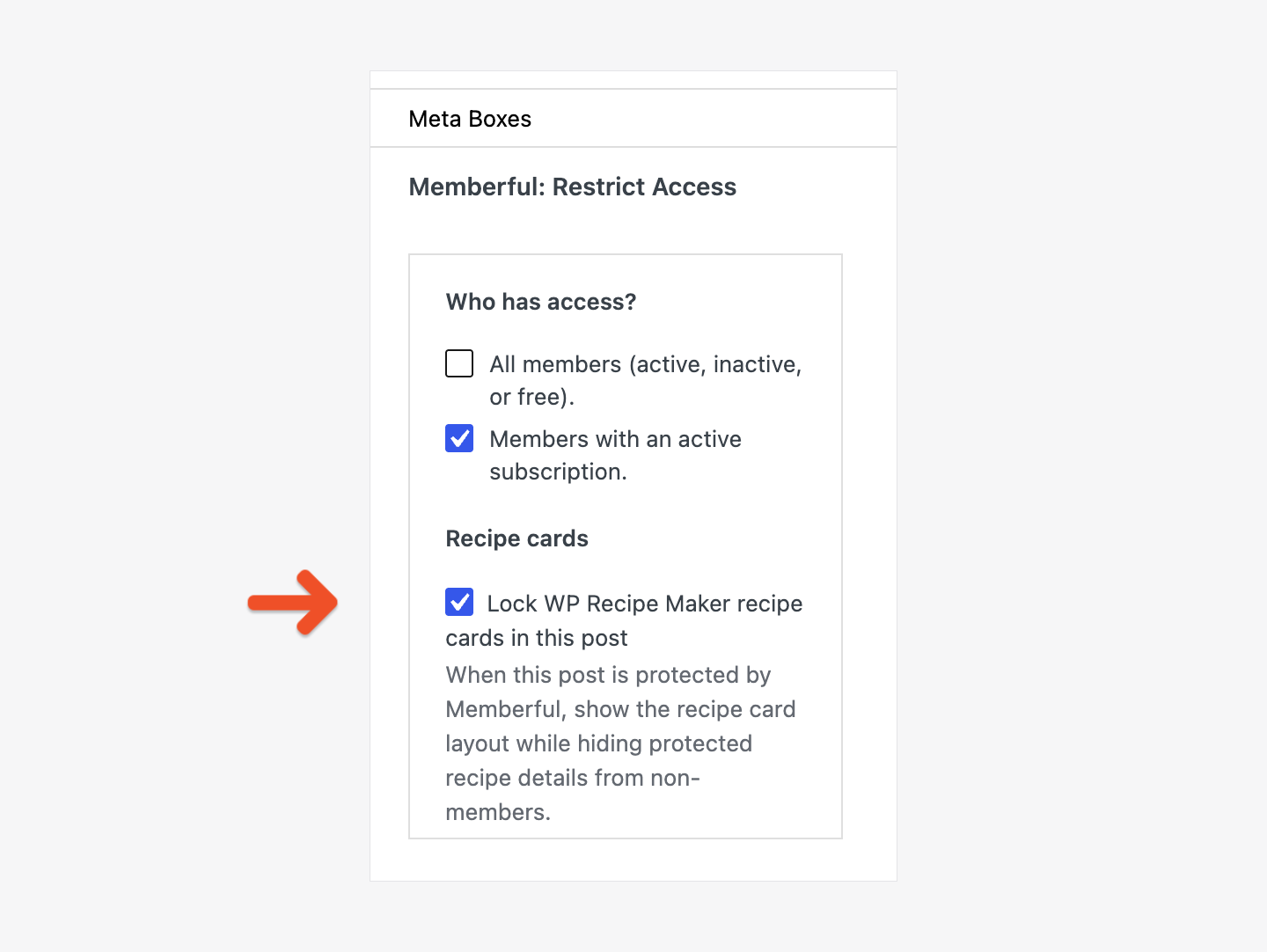Click the 'or free).' label continuation
Viewport: 1267px width, 952px height.
[532, 398]
